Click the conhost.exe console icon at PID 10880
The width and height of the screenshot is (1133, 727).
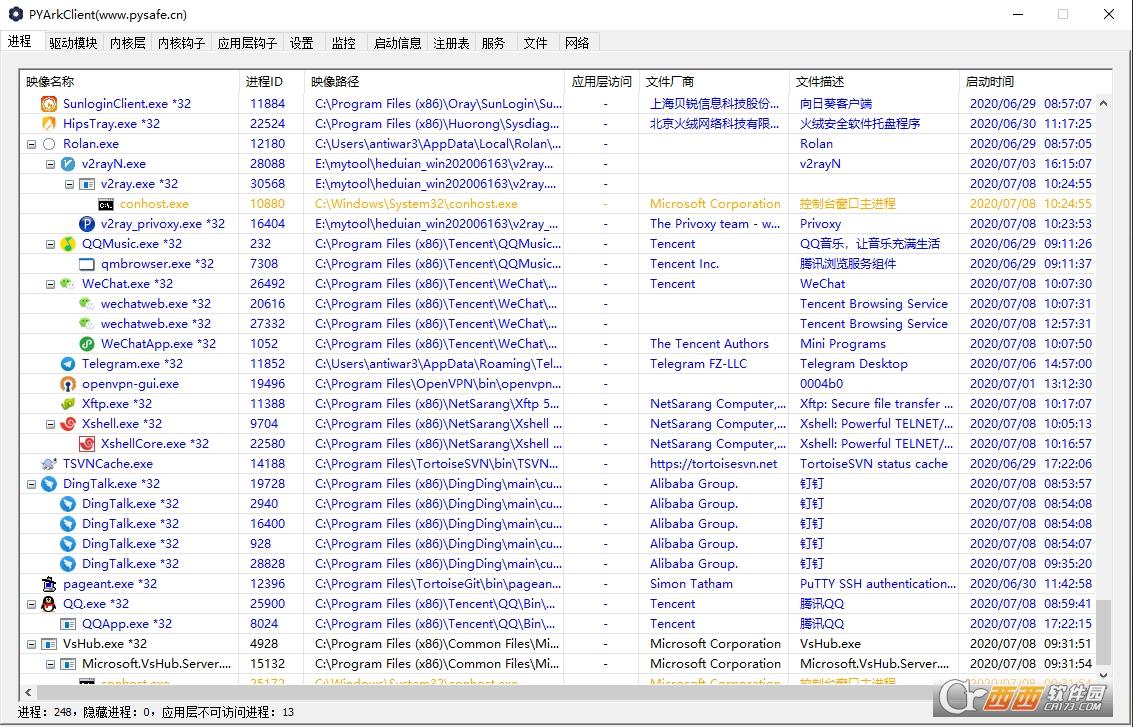(105, 205)
